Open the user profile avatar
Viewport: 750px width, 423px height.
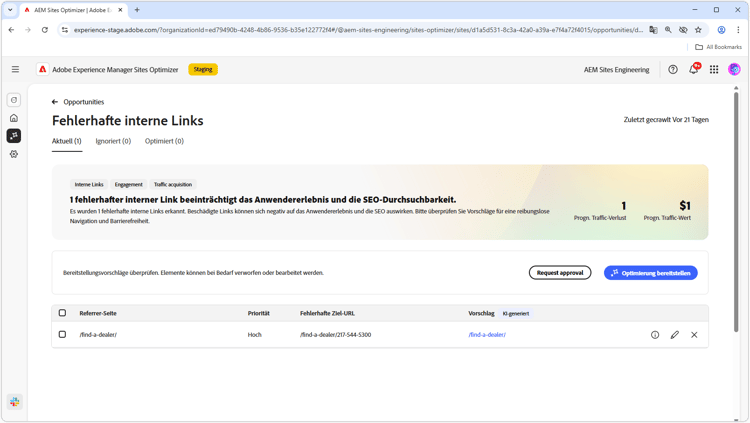point(734,69)
